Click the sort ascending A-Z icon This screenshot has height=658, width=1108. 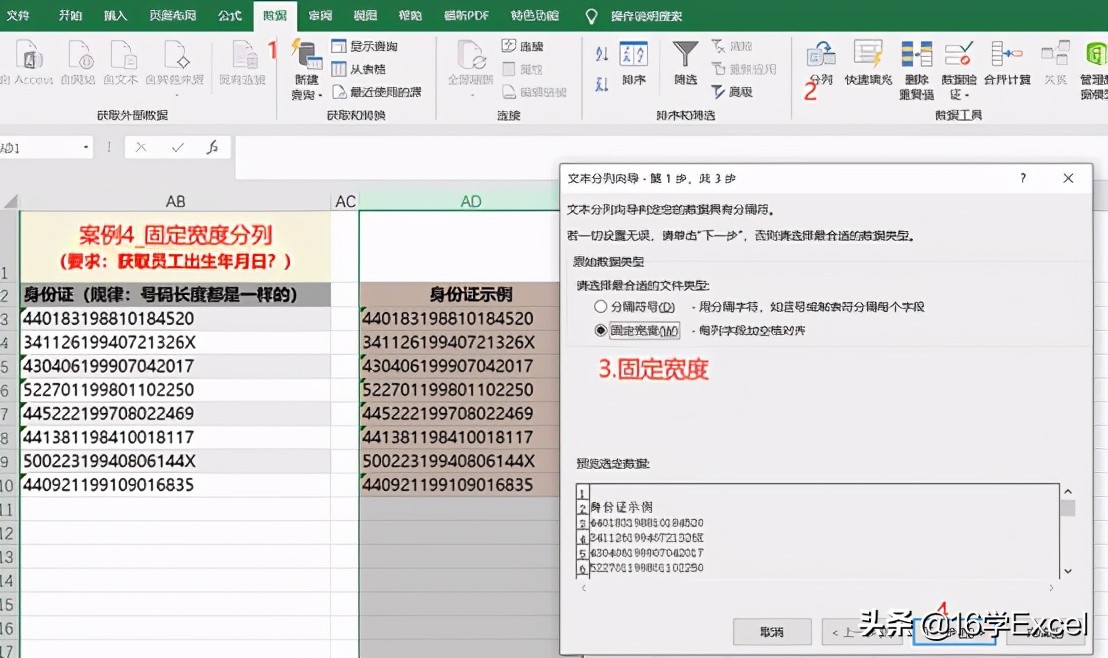(601, 54)
